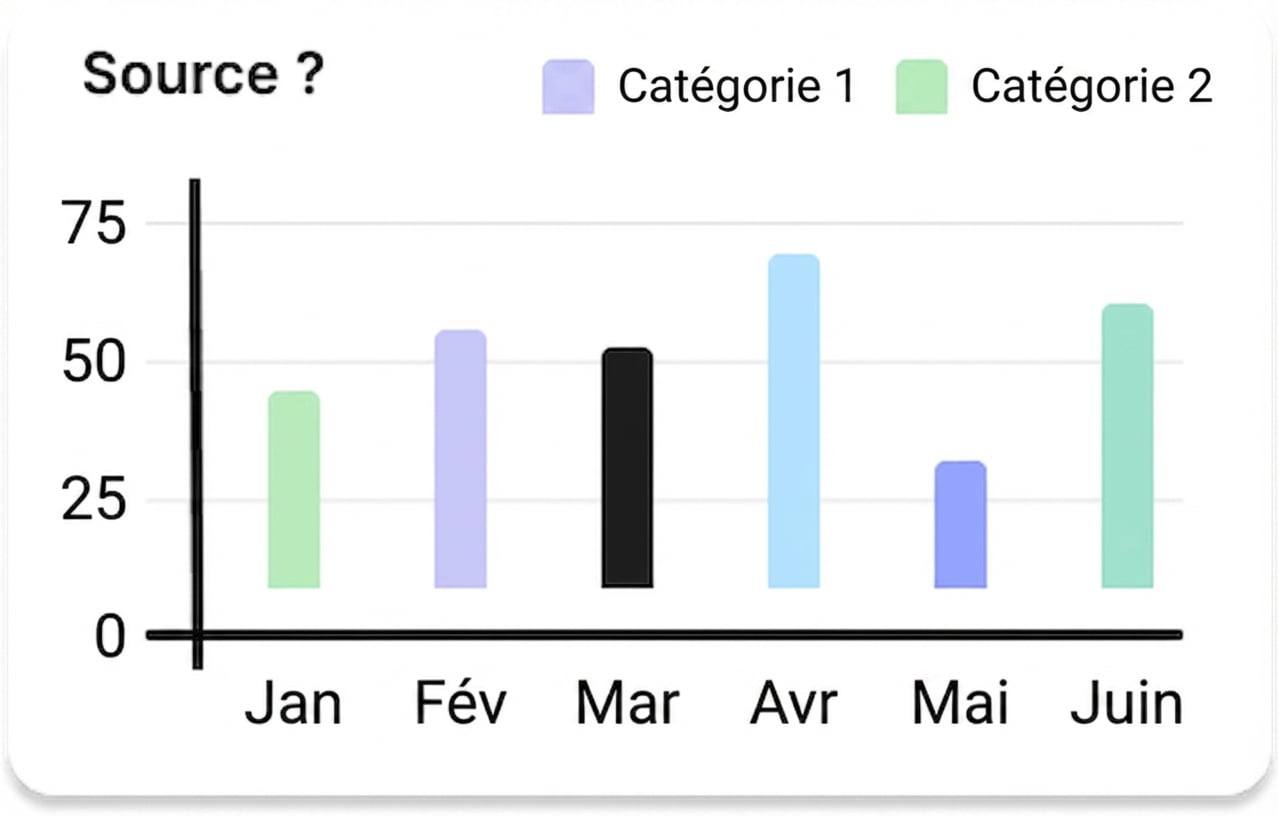Click the 50 value on vertical axis
The width and height of the screenshot is (1278, 816).
pos(96,362)
